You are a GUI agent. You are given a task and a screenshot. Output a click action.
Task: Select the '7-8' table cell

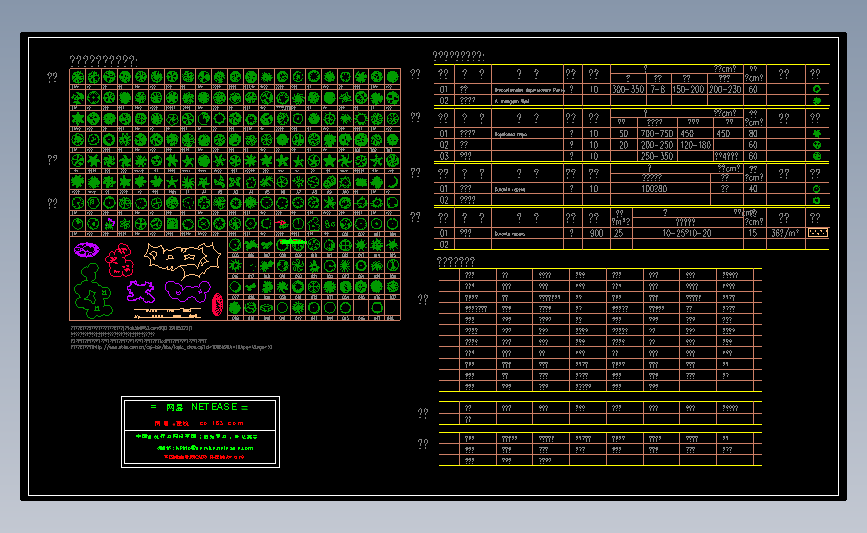coord(657,89)
